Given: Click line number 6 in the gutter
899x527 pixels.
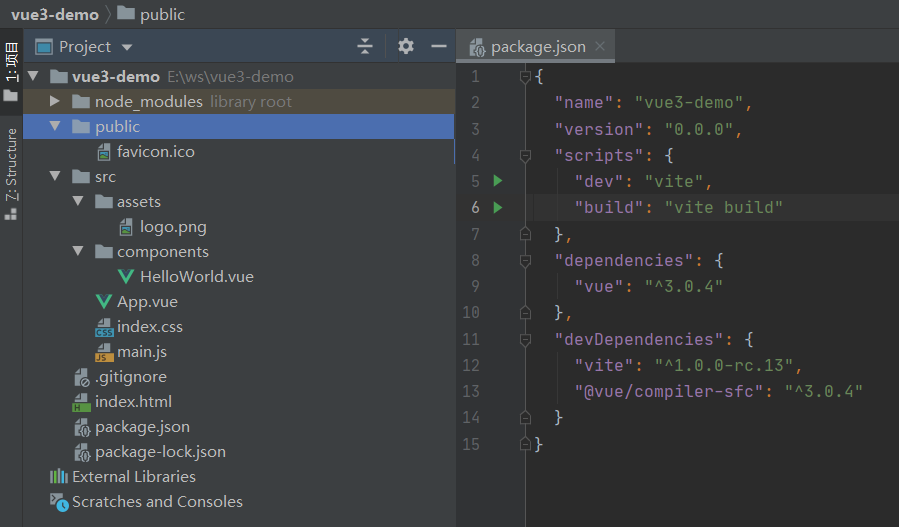Looking at the screenshot, I should pyautogui.click(x=475, y=207).
